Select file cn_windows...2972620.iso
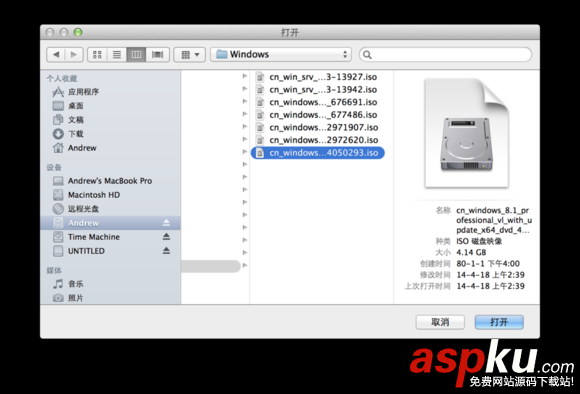 pos(317,140)
